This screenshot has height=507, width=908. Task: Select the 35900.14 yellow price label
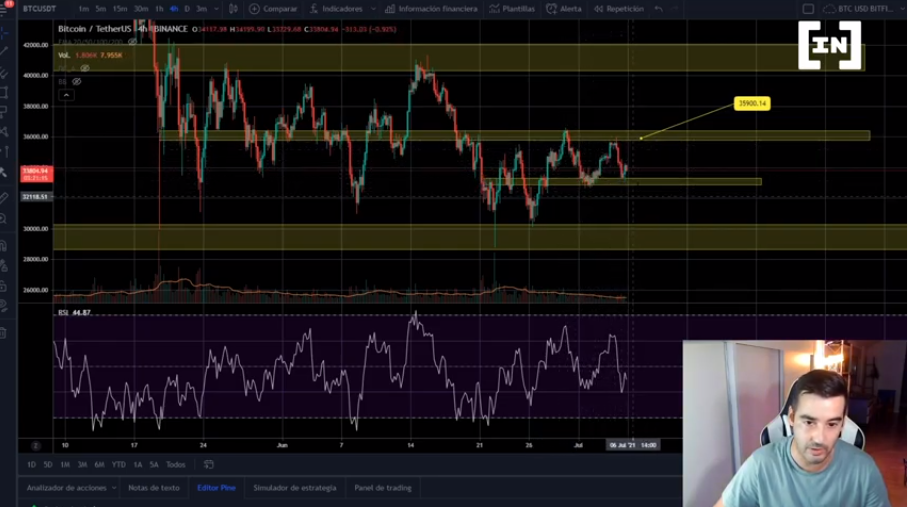point(752,104)
